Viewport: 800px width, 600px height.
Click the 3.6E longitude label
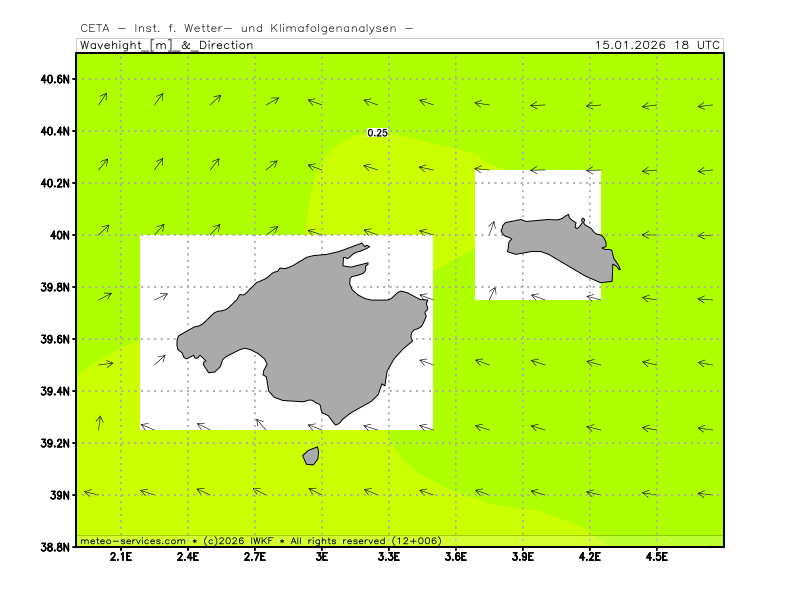click(x=456, y=557)
